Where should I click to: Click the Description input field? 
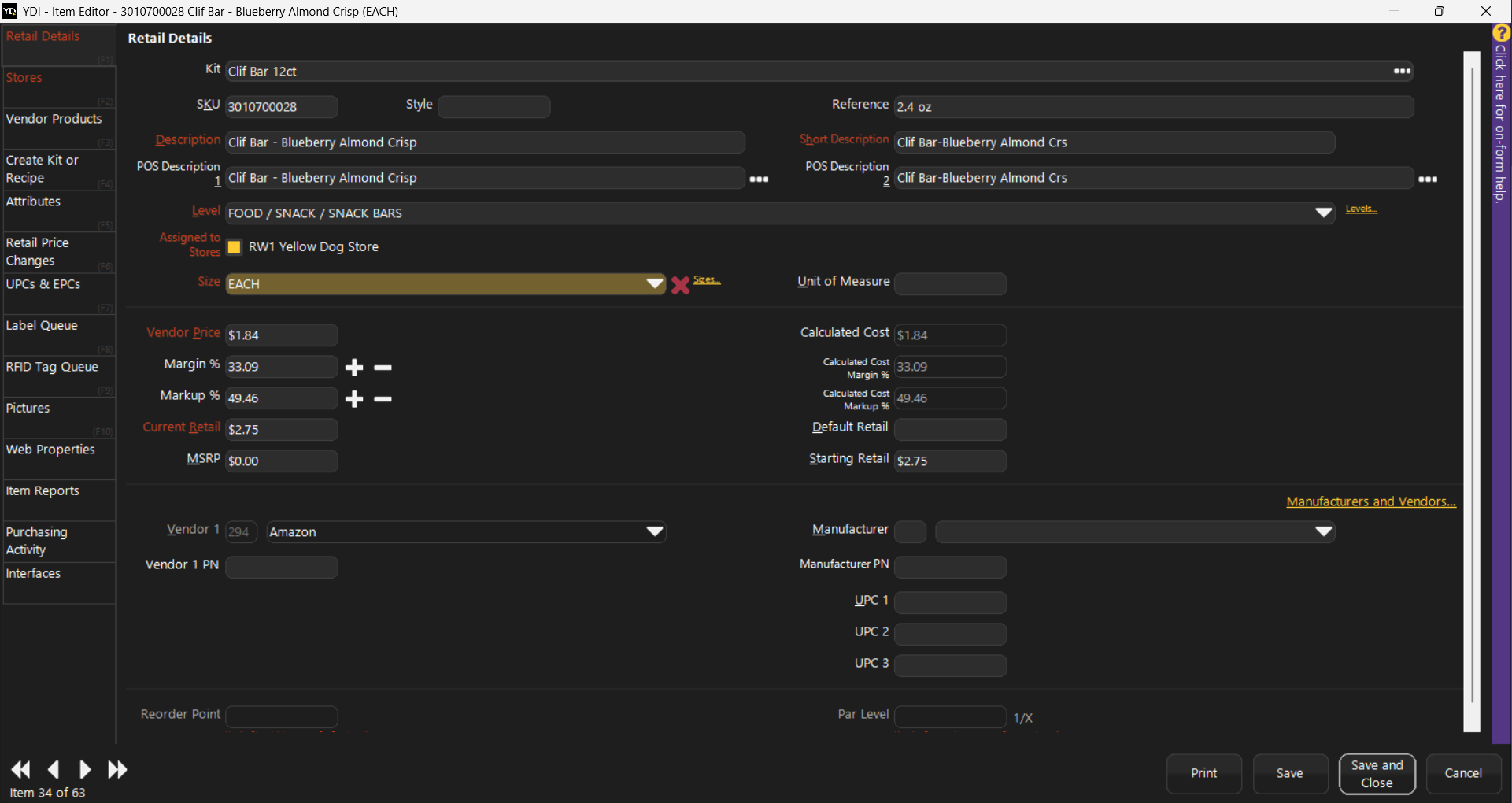485,142
